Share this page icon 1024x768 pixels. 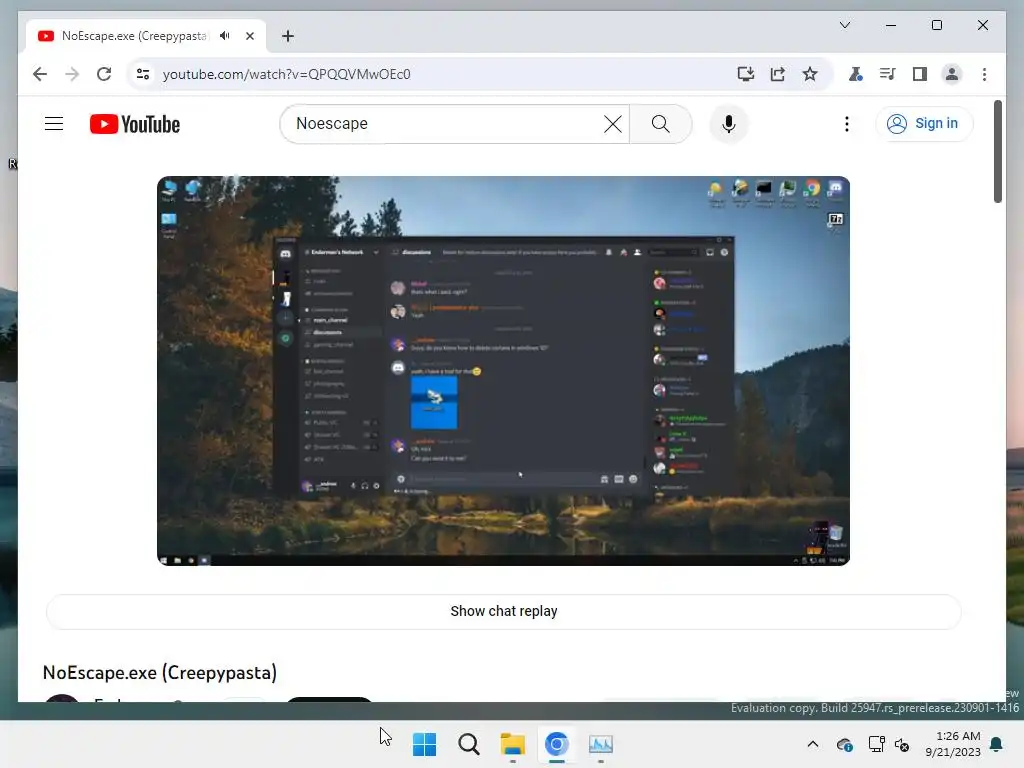(777, 74)
